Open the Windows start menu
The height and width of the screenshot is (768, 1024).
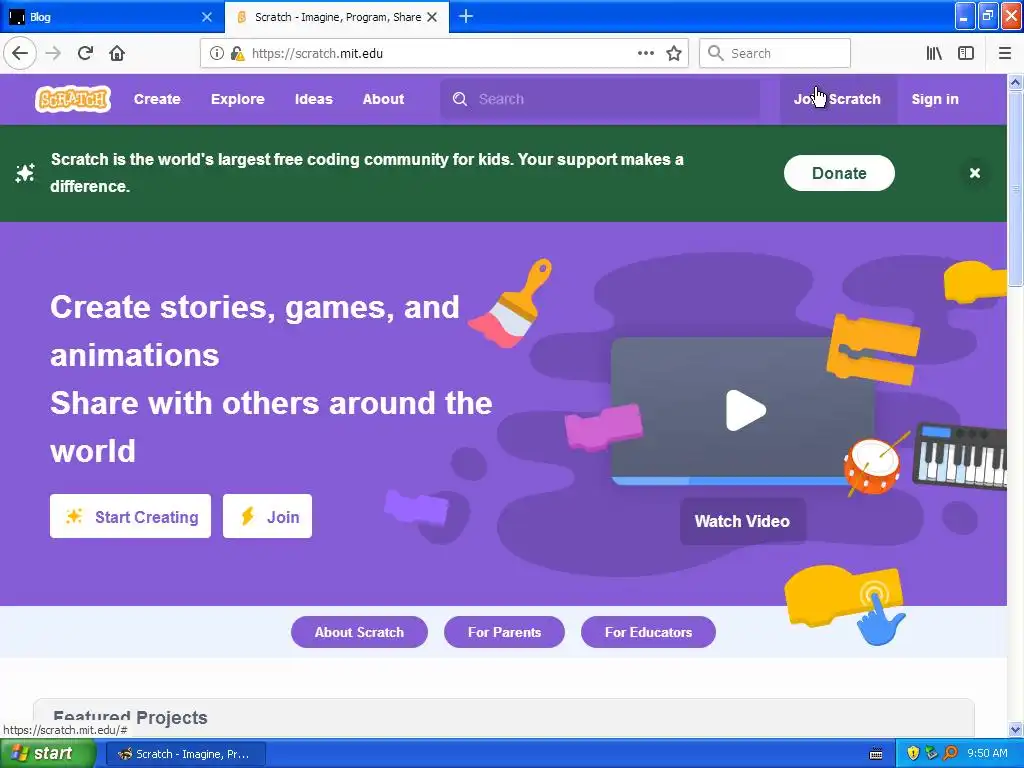[48, 754]
